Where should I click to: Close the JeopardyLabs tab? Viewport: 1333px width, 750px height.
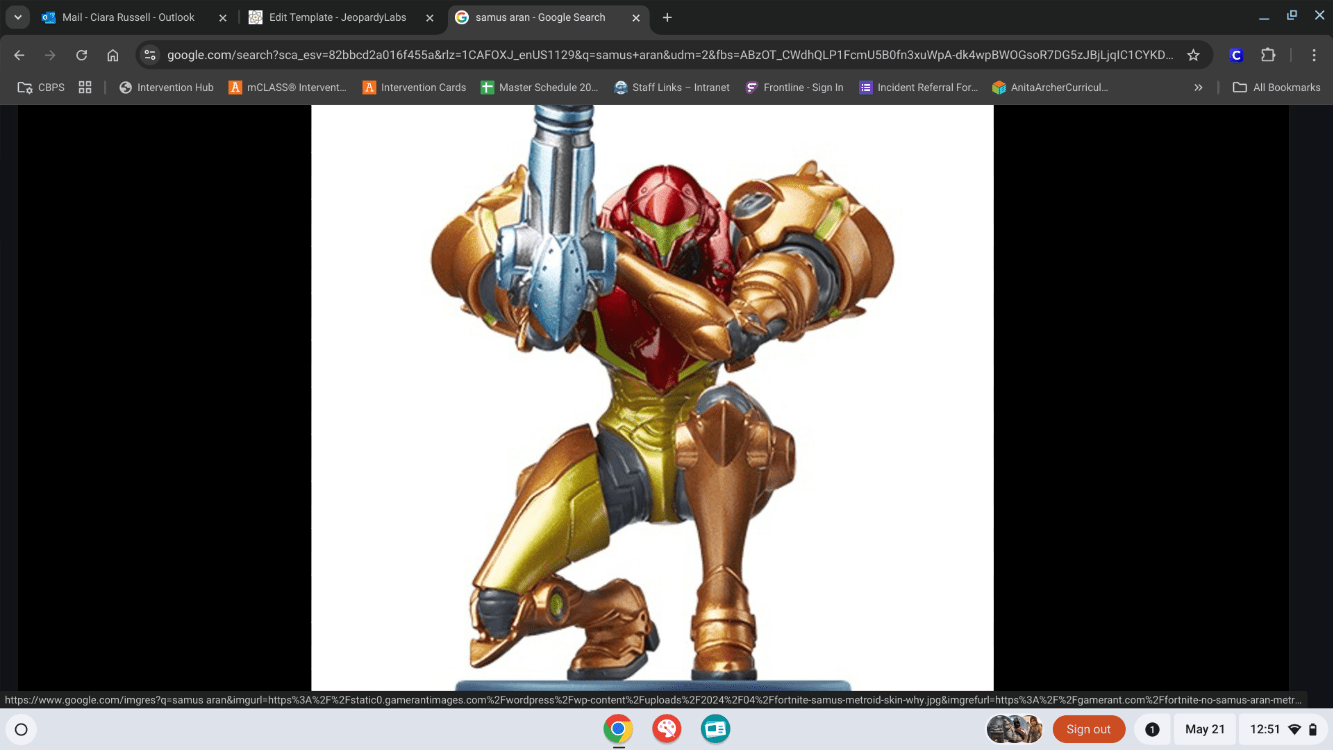[430, 17]
